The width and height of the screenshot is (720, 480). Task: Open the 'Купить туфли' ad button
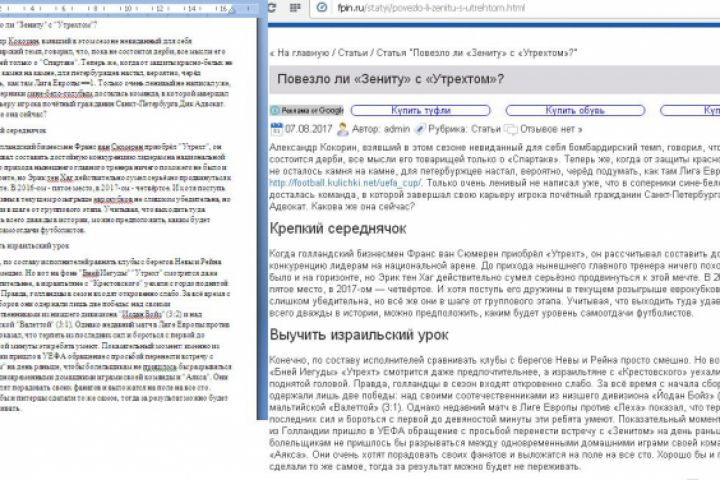point(421,110)
